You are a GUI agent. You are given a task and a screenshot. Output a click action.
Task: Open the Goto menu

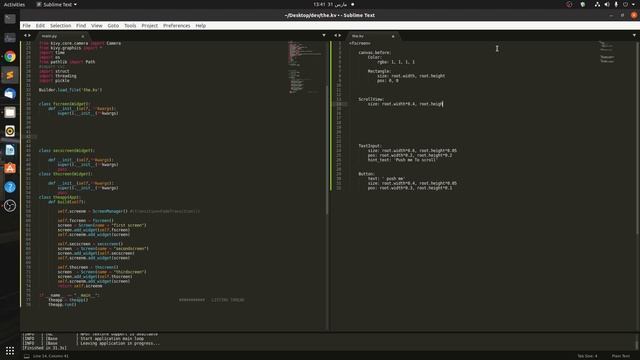click(x=113, y=26)
